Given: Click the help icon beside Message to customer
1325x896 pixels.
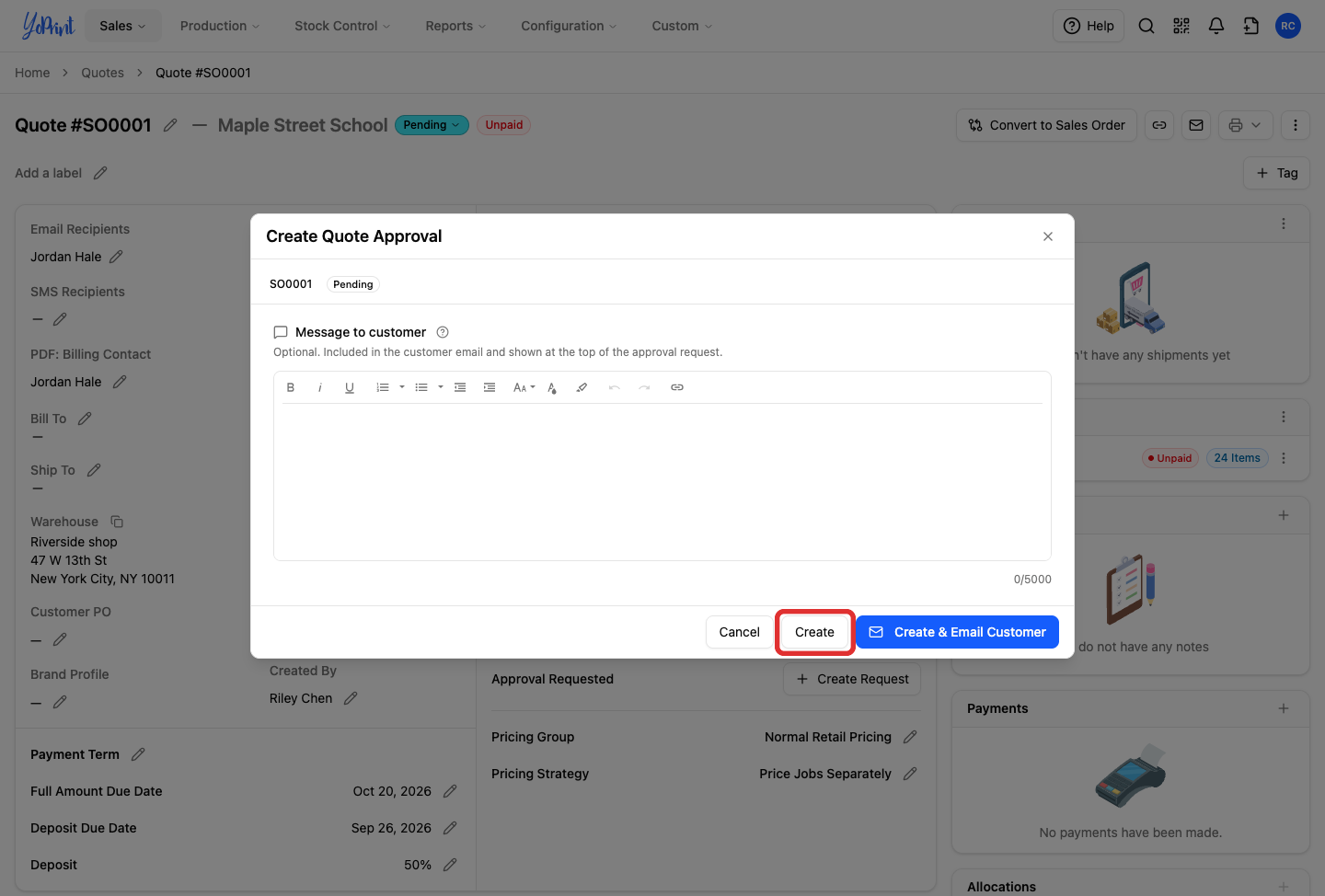Looking at the screenshot, I should coord(443,332).
